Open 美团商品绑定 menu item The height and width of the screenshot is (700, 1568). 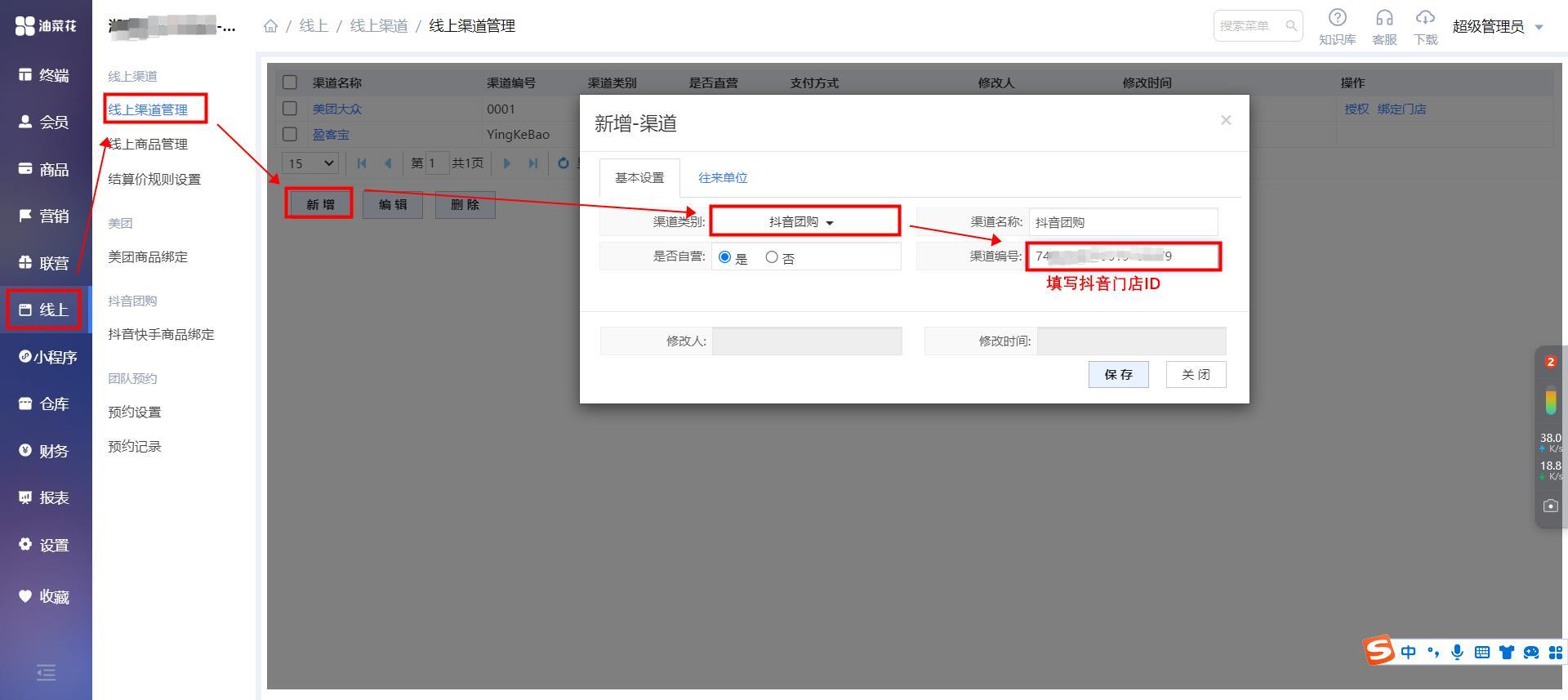(x=148, y=256)
